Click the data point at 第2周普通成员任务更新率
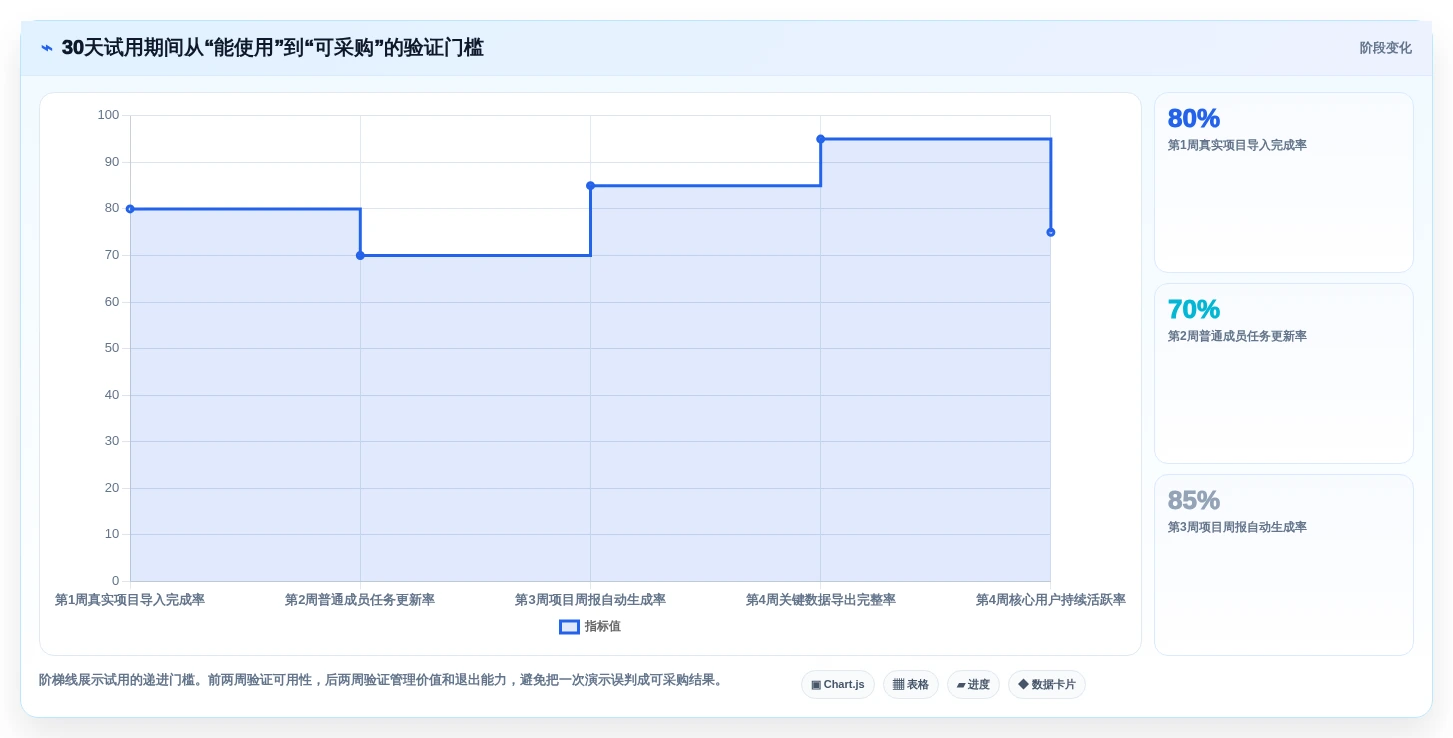This screenshot has width=1453, height=738. pos(360,256)
